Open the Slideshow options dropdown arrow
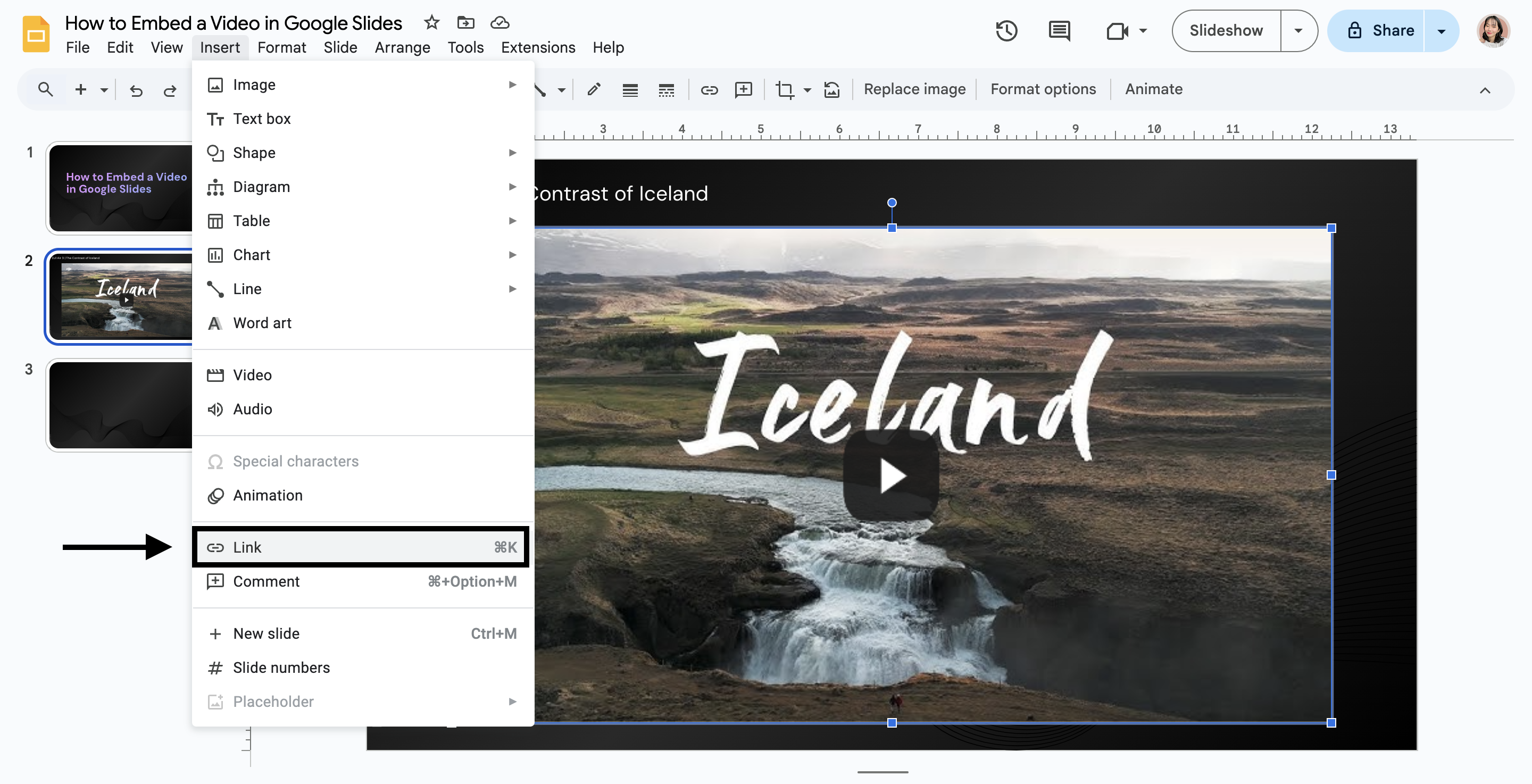 click(1298, 30)
